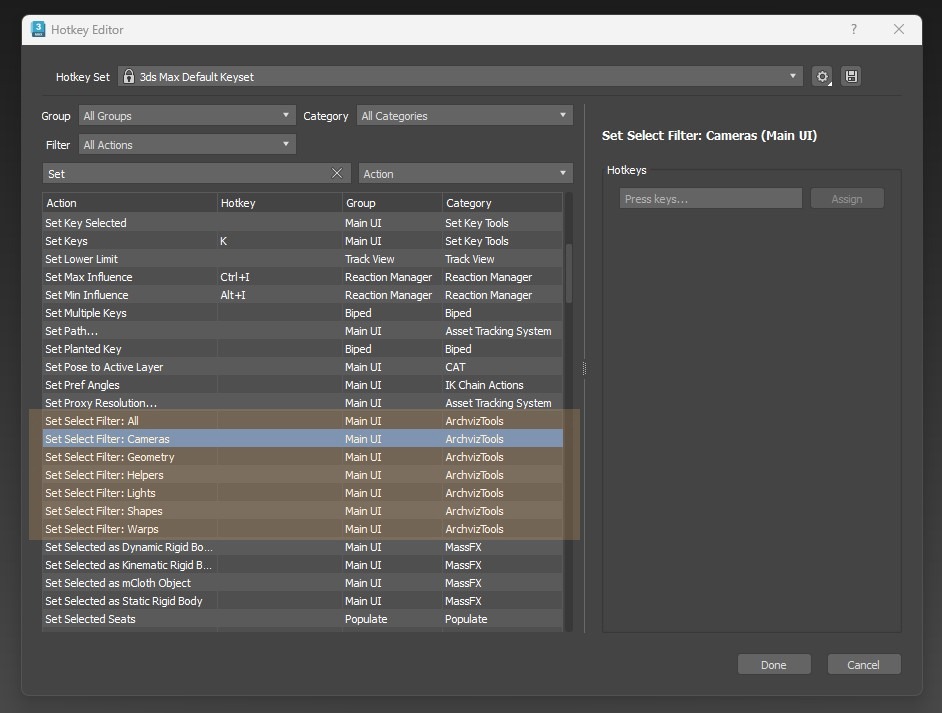Click the action list vertical scrollbar

click(x=569, y=274)
